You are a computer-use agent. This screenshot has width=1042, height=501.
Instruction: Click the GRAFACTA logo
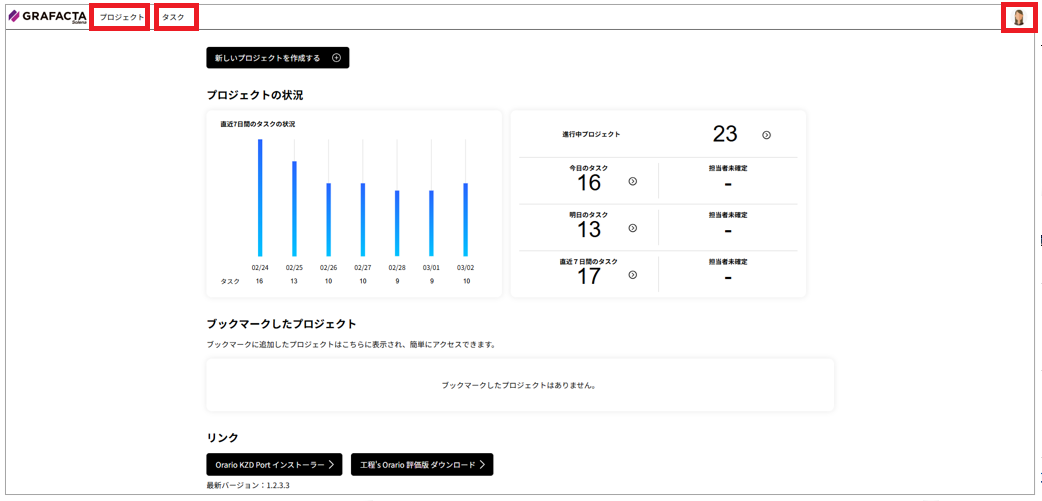click(47, 17)
